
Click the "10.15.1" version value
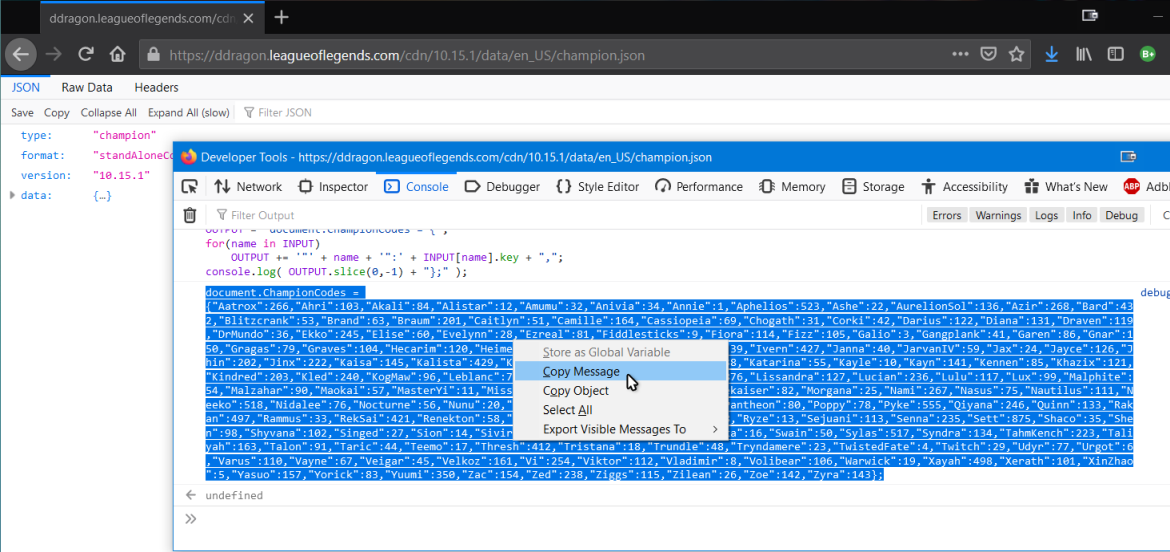(x=122, y=175)
